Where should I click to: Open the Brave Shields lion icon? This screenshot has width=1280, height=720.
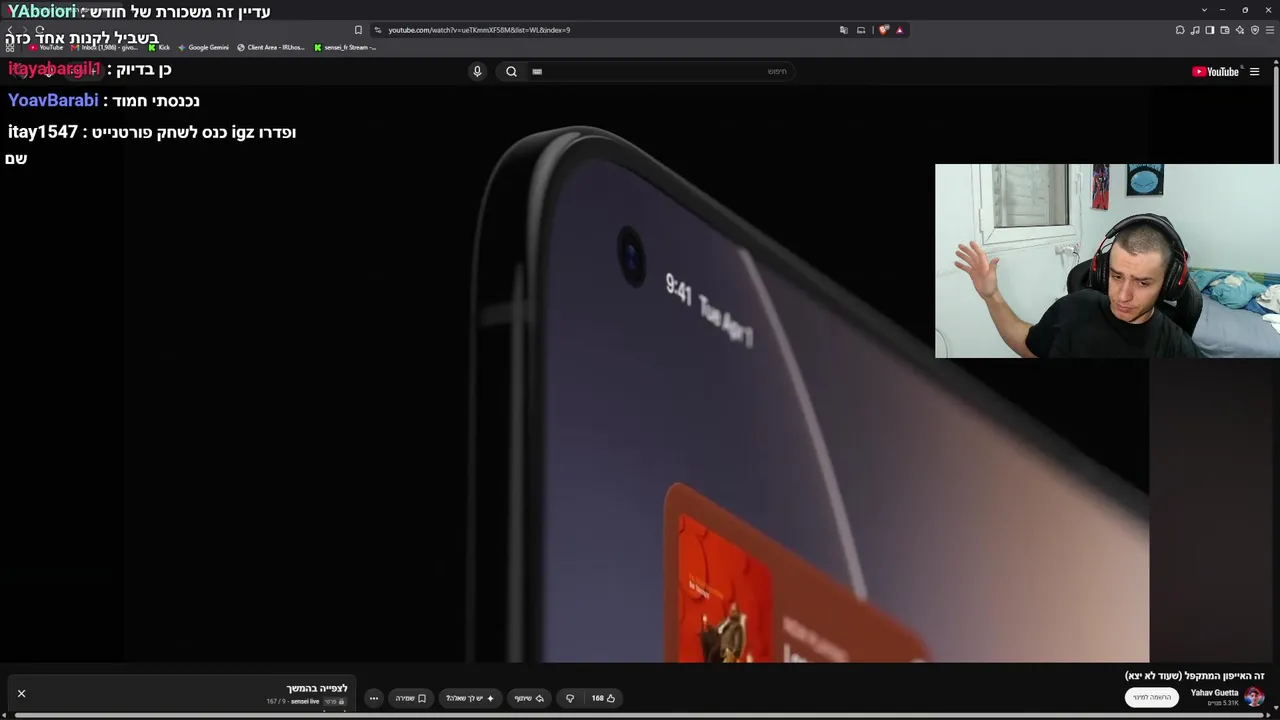click(x=883, y=30)
